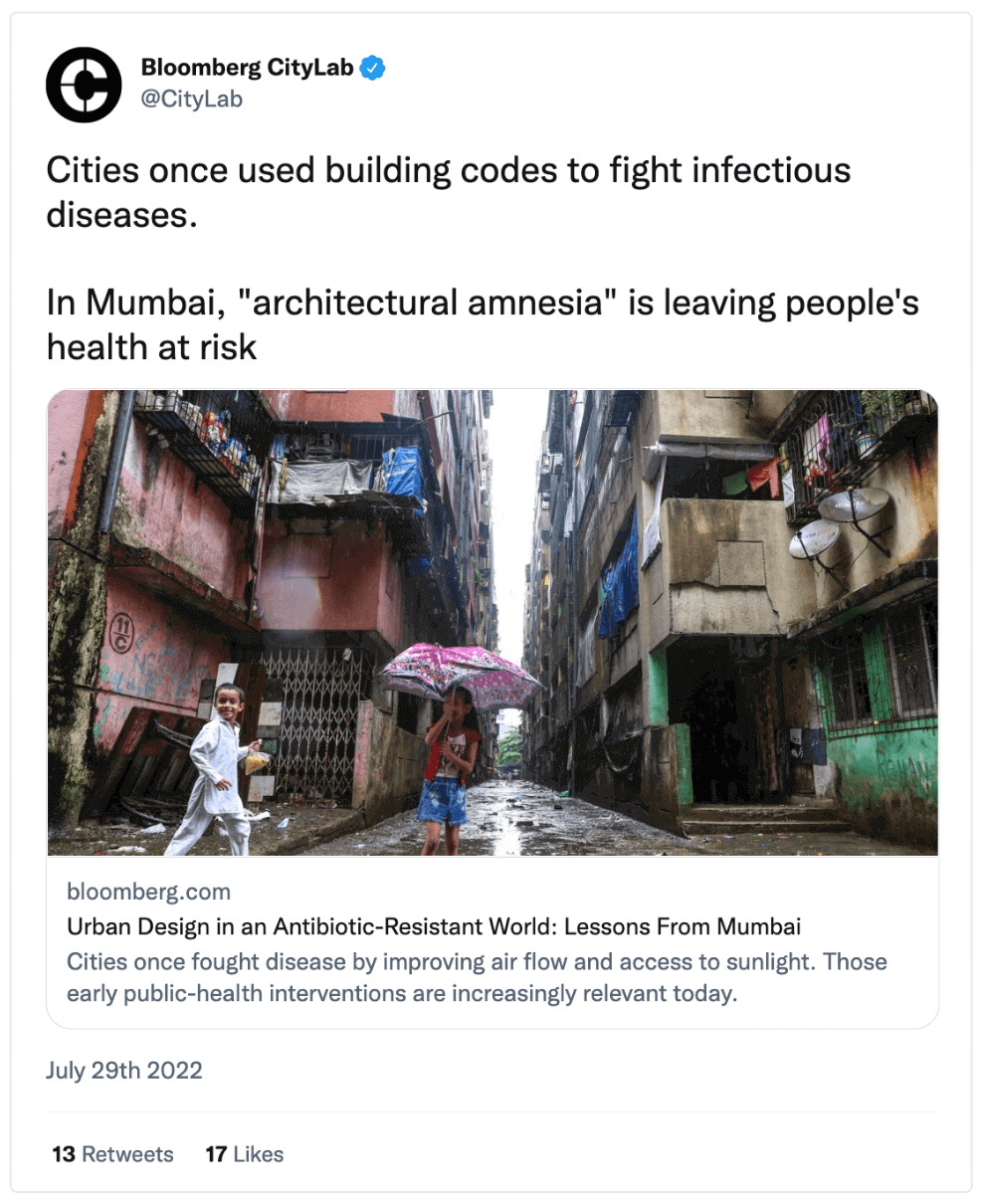This screenshot has width=985, height=1204.
Task: Open the bloomberg.com domain label
Action: pyautogui.click(x=148, y=892)
